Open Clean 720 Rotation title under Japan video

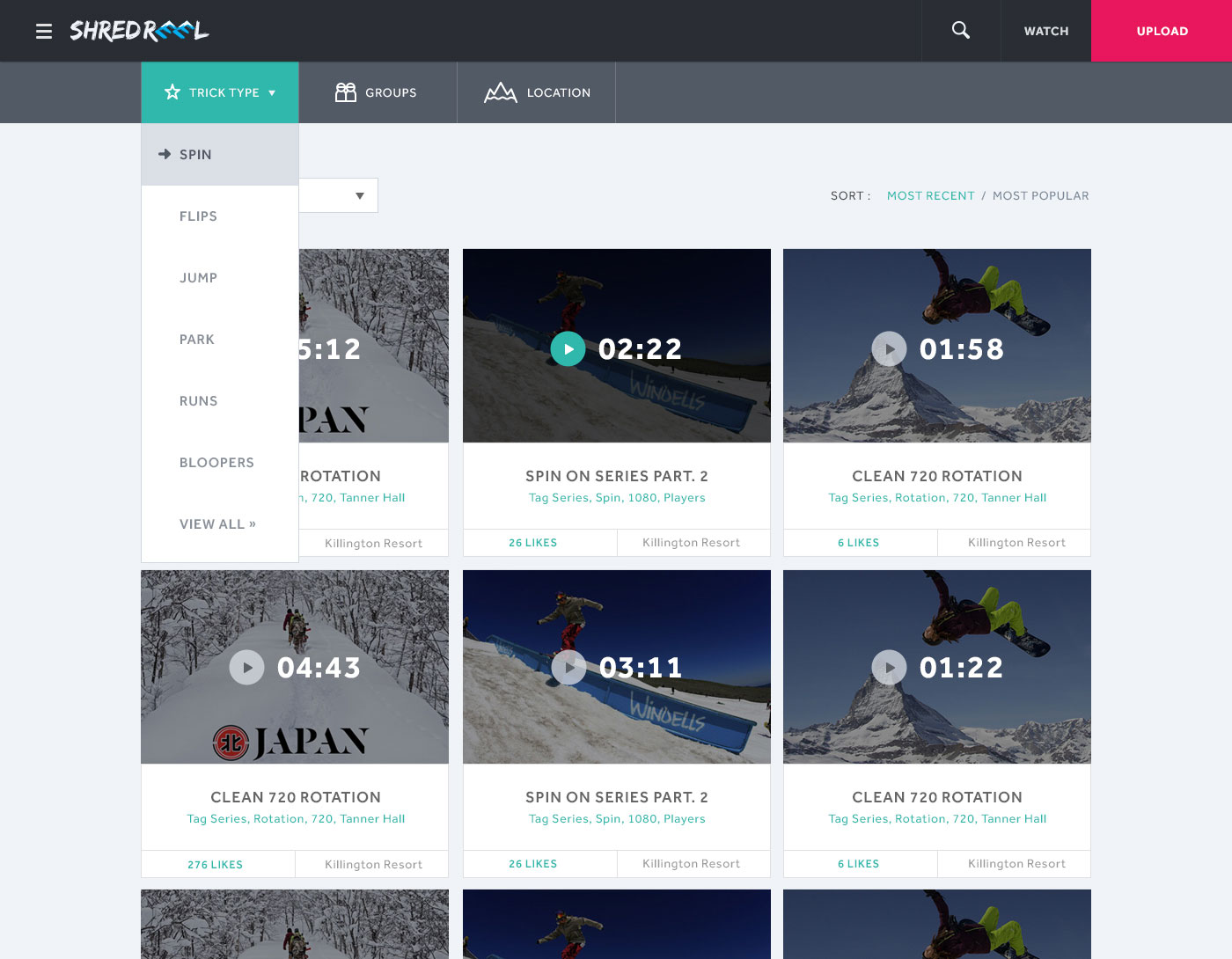pyautogui.click(x=296, y=797)
